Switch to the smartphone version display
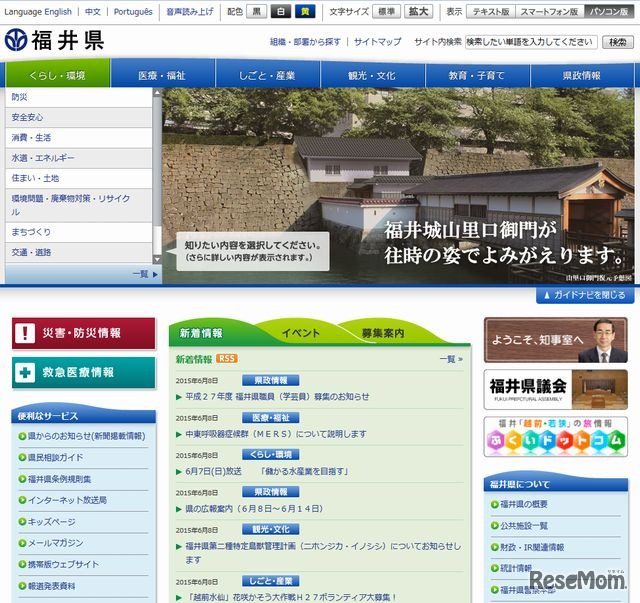Screen dimensions: 640x603 [x=546, y=12]
